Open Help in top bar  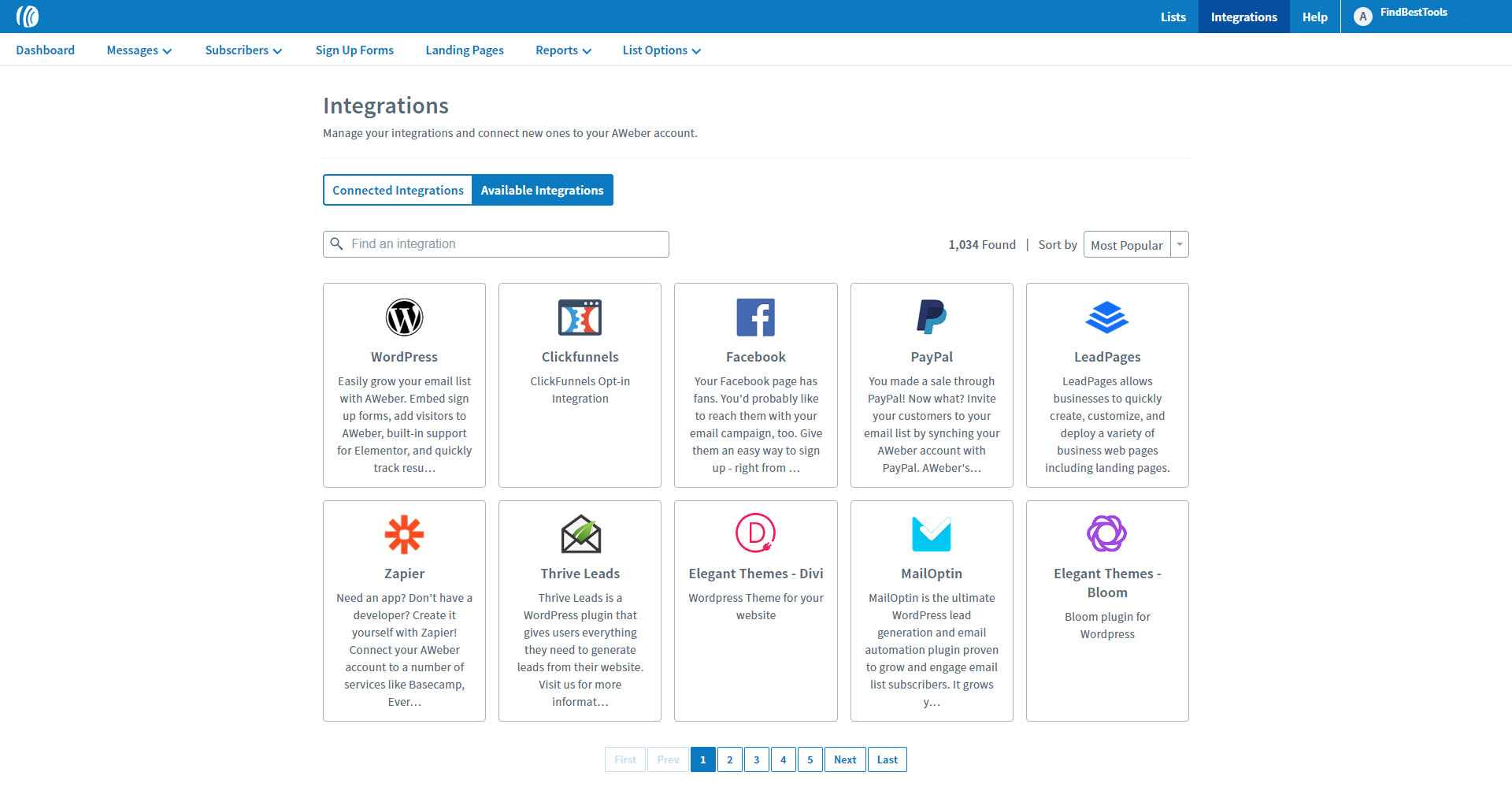pos(1314,17)
